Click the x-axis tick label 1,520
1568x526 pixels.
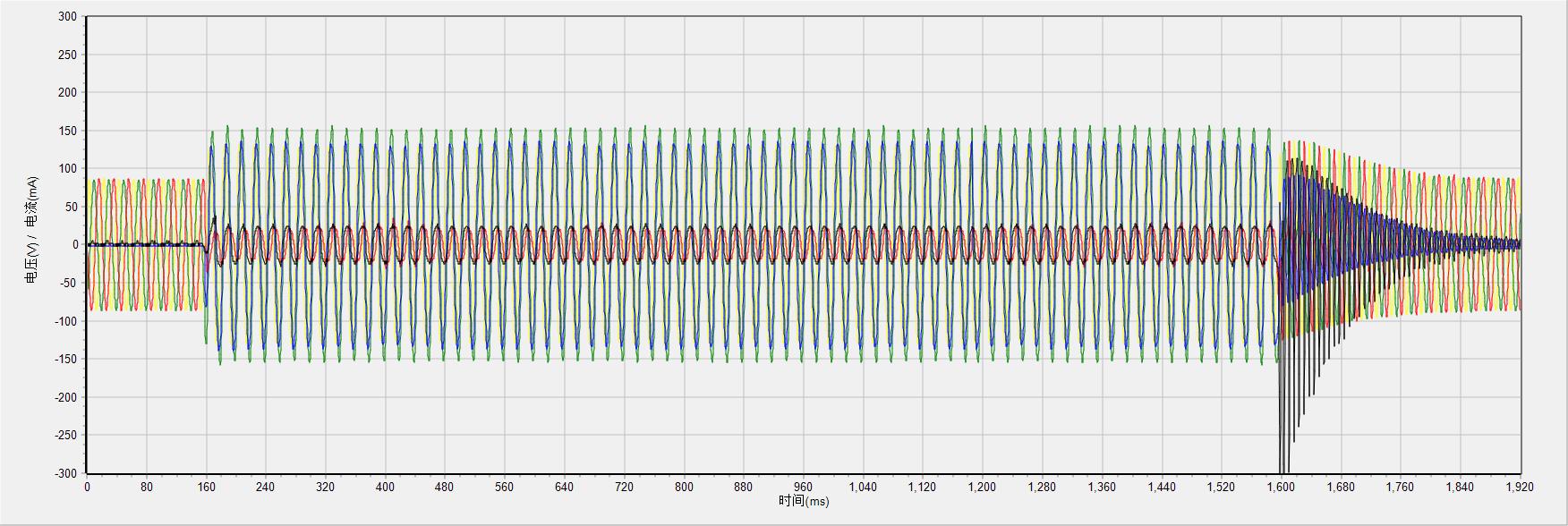pos(1222,488)
